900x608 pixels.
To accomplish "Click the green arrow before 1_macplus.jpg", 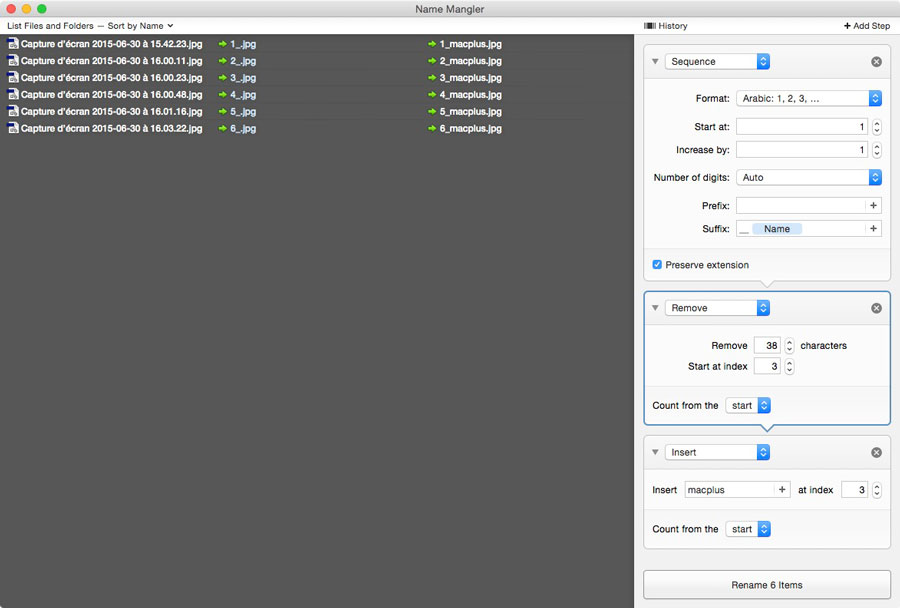I will (432, 44).
